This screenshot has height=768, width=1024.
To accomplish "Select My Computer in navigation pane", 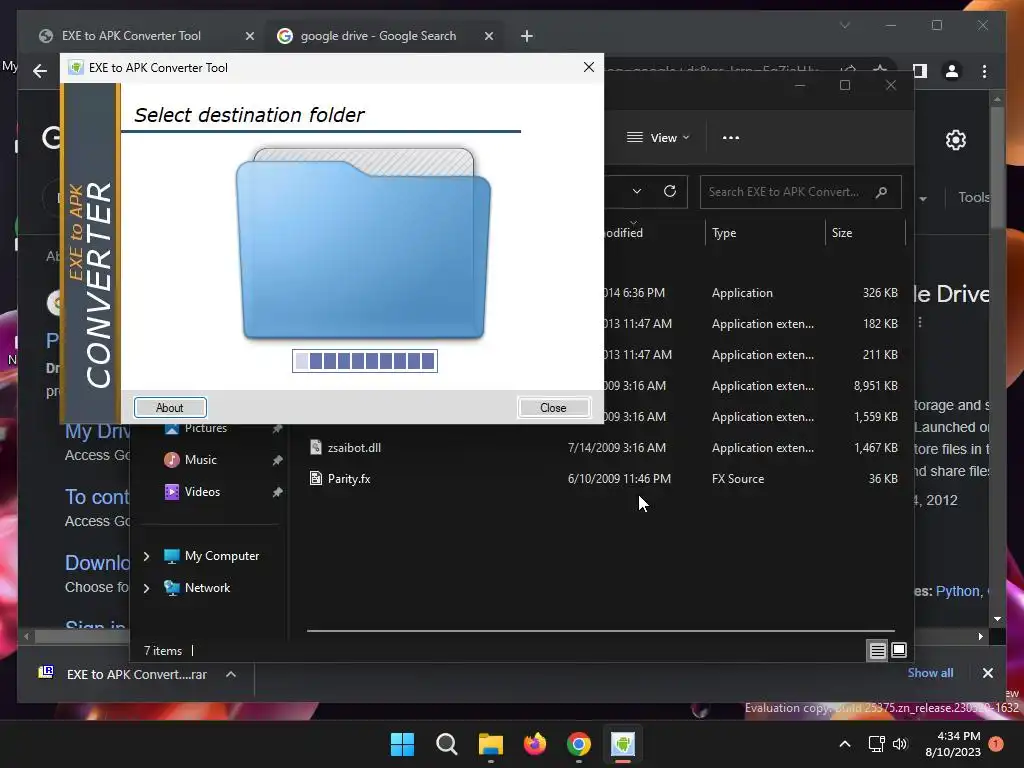I will tap(221, 556).
